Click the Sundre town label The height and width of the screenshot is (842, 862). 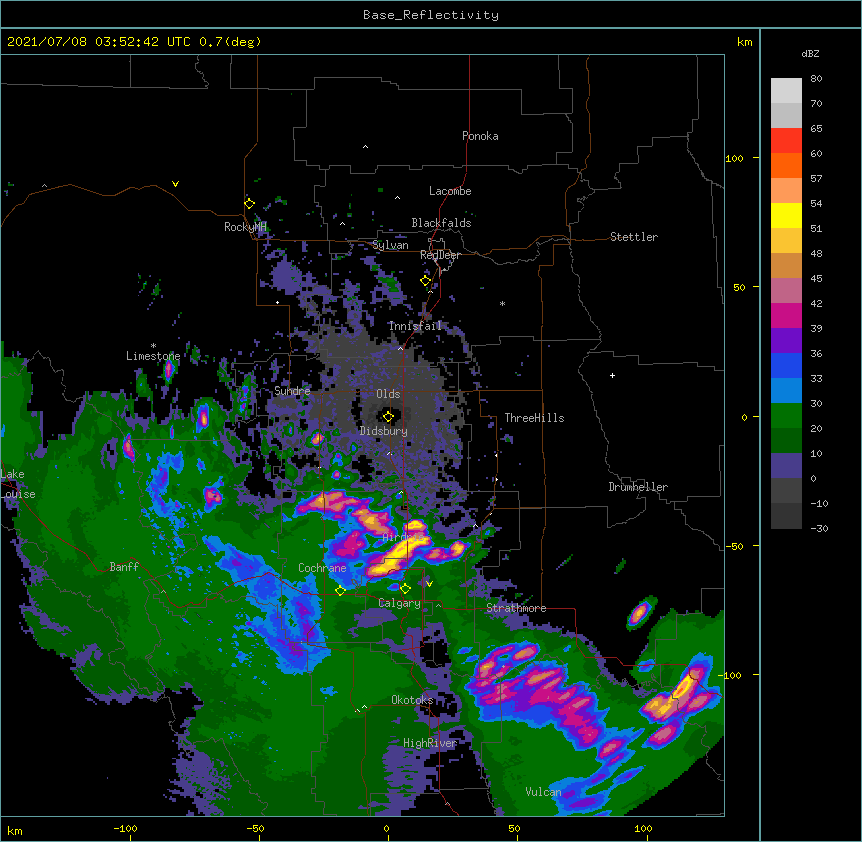(292, 391)
